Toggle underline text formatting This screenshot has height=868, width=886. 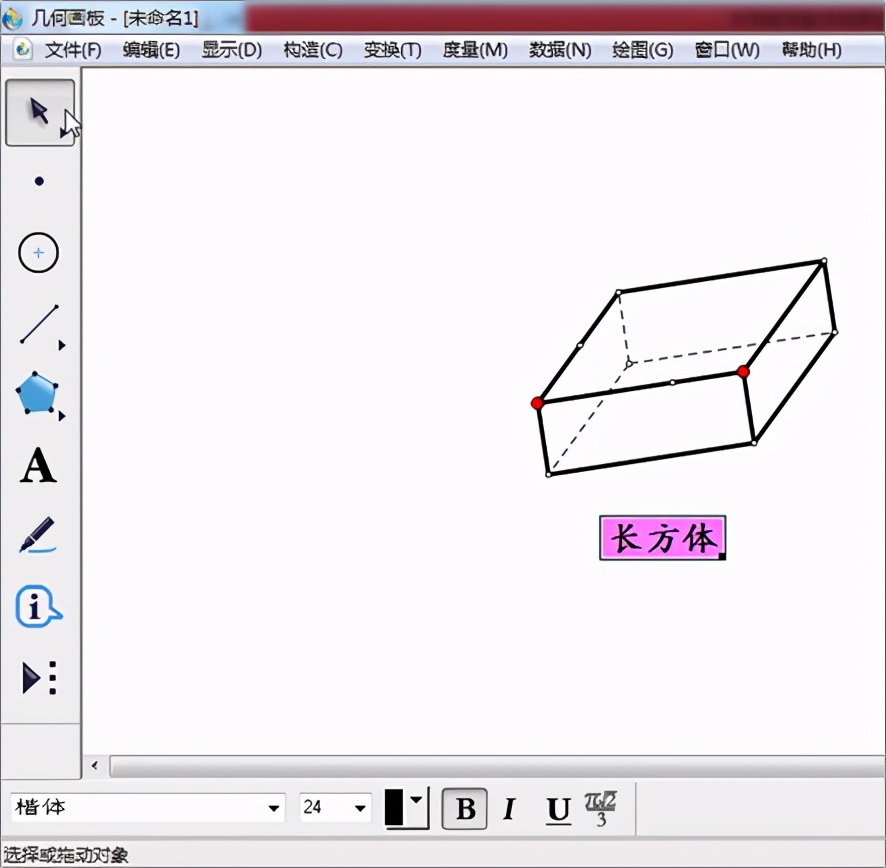(557, 810)
